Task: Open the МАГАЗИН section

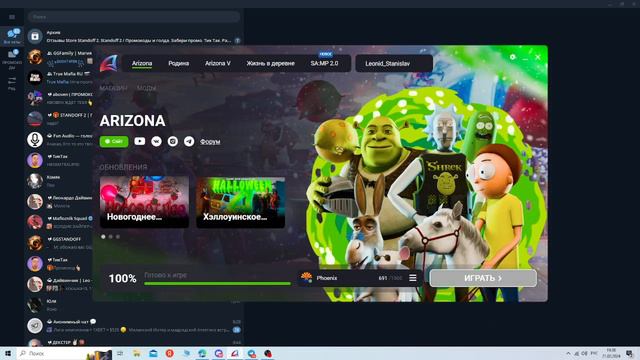Action: coord(113,88)
